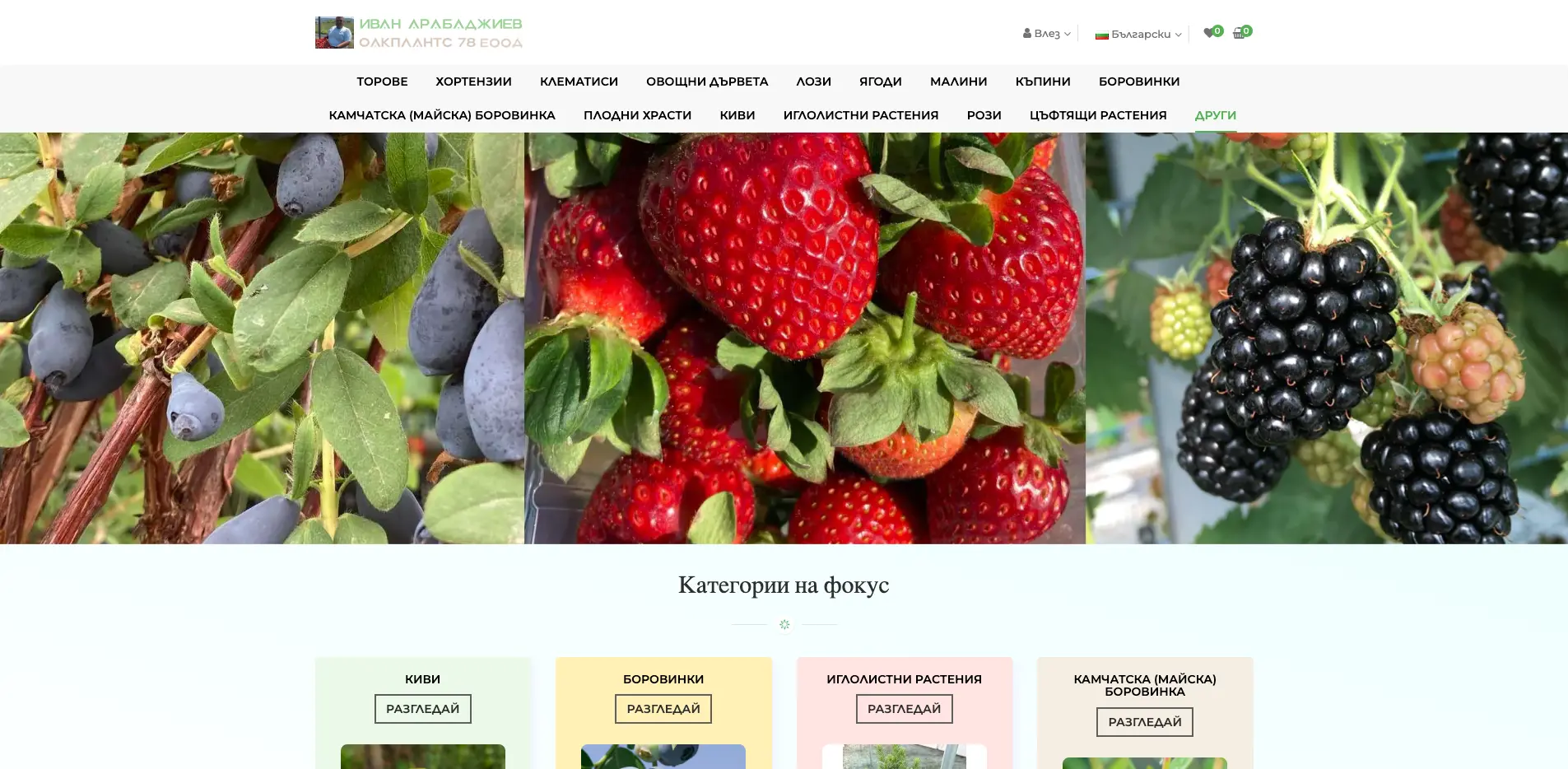
Task: Click РАЗГЛЕДАЙ button under БОРОВИНКИ card
Action: pos(663,709)
